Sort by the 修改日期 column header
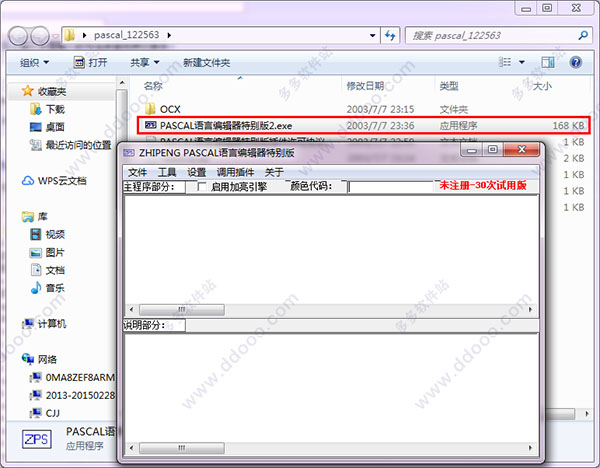The image size is (600, 468). [365, 86]
